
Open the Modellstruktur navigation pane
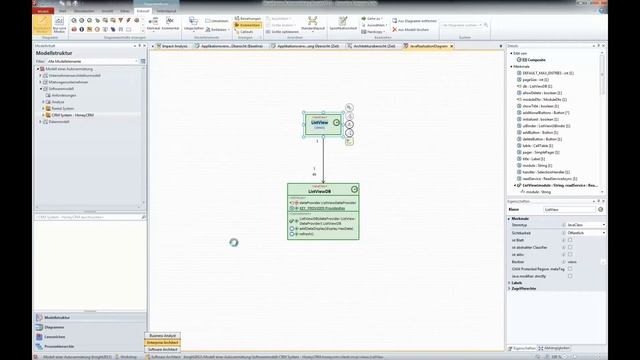click(x=90, y=317)
